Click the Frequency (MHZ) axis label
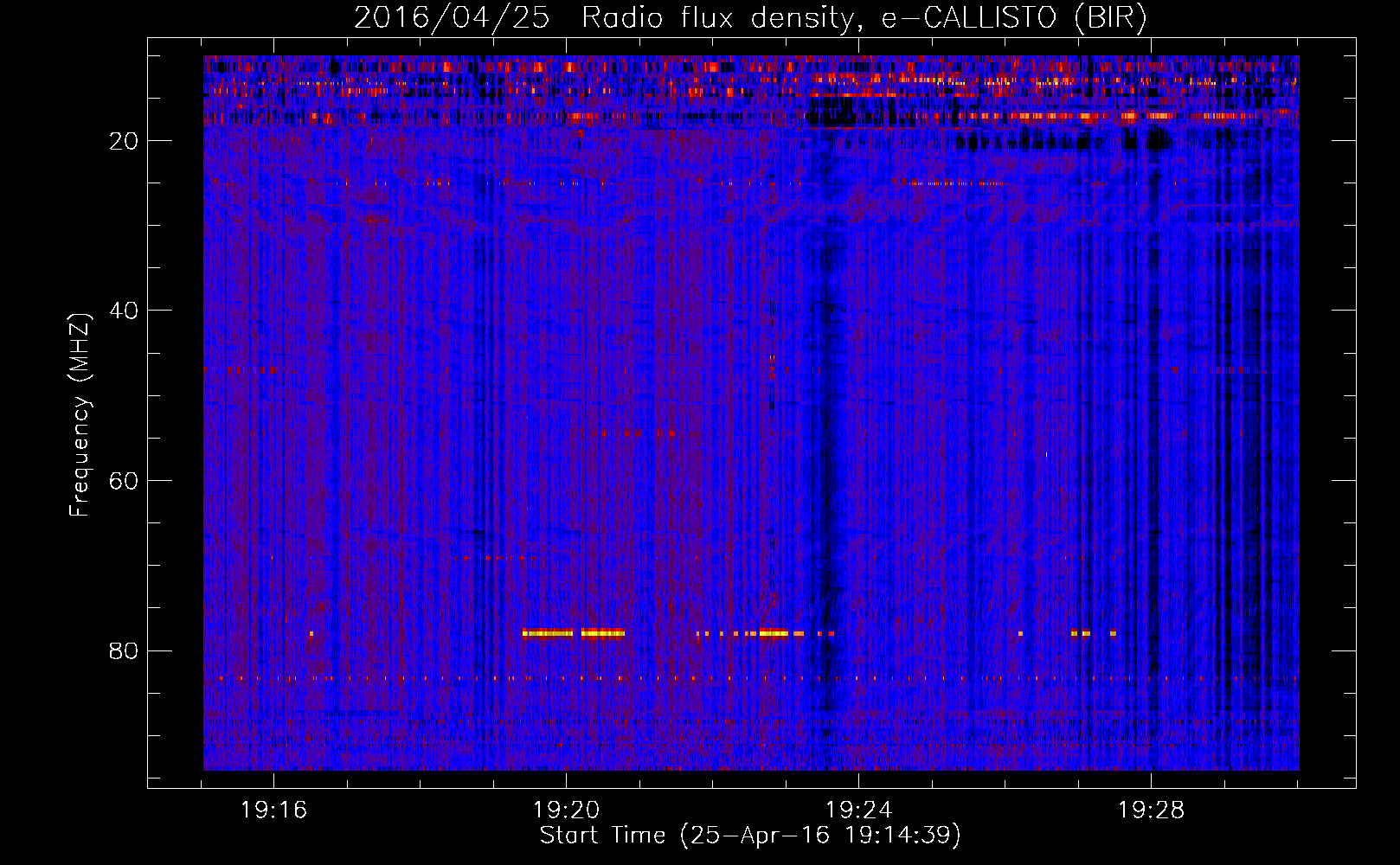 click(x=80, y=415)
